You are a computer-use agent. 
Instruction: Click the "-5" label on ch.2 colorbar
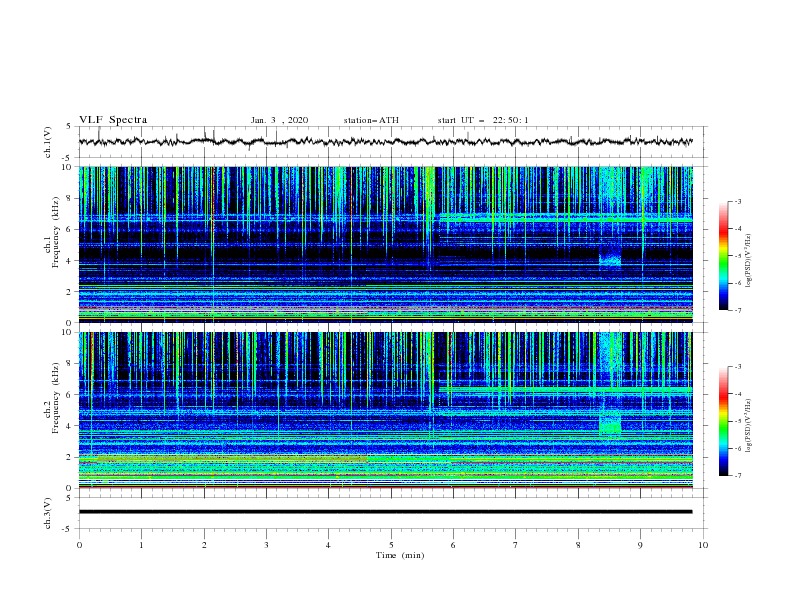pos(737,421)
